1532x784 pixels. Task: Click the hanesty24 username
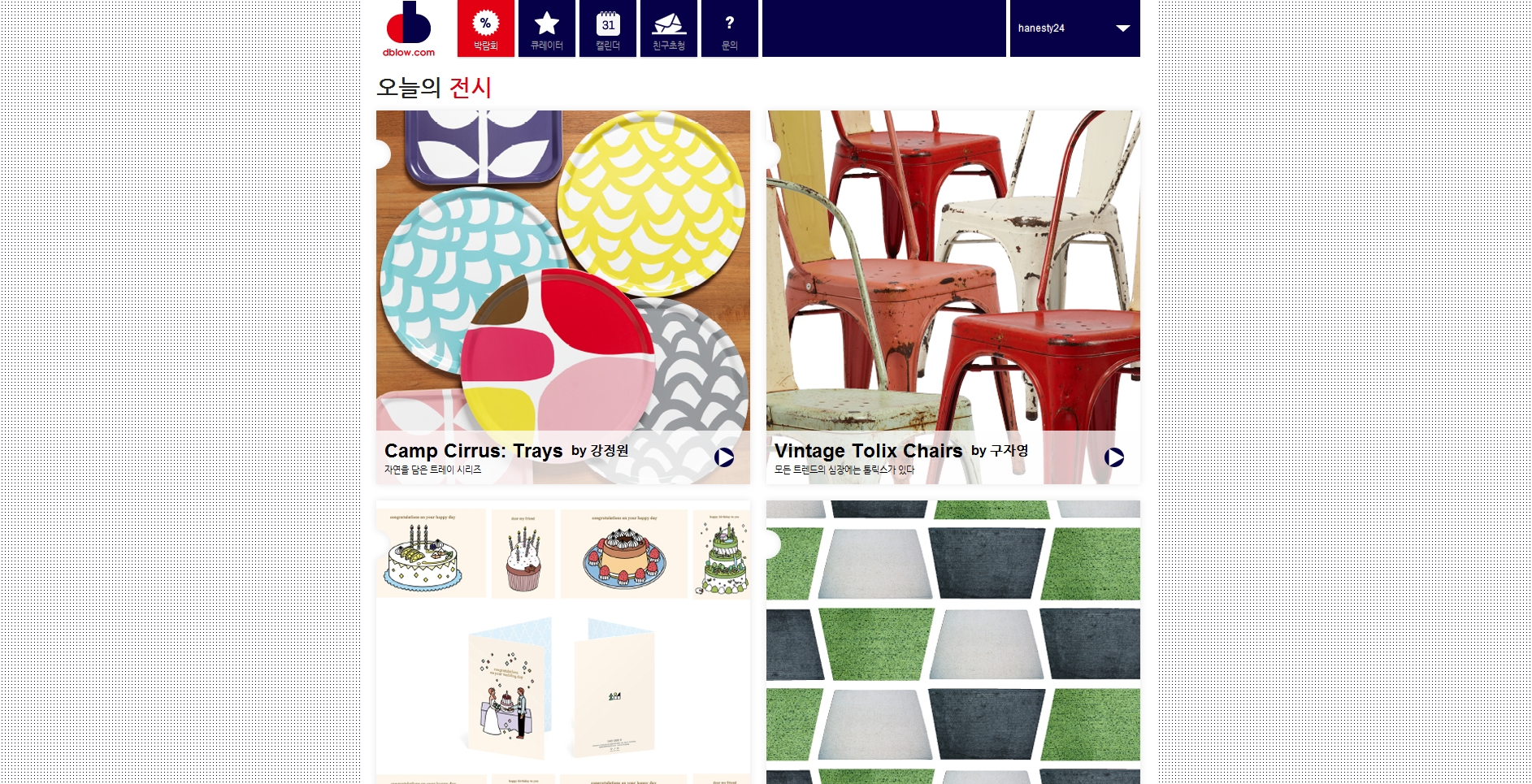(x=1041, y=28)
